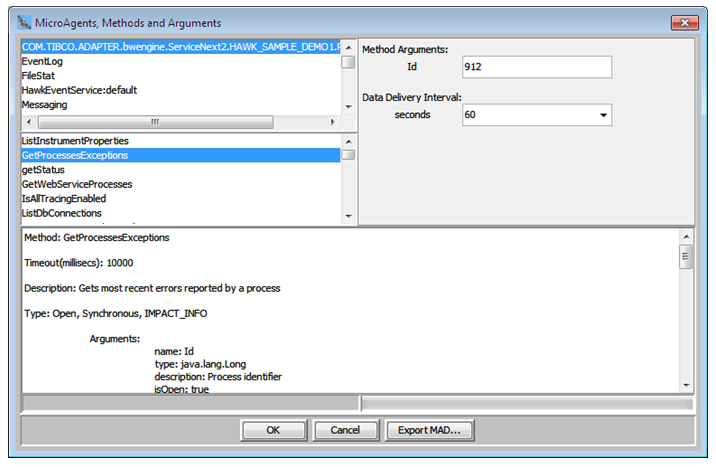Viewport: 716px width, 467px height.
Task: Click methods list scroll up arrow
Action: pyautogui.click(x=348, y=142)
